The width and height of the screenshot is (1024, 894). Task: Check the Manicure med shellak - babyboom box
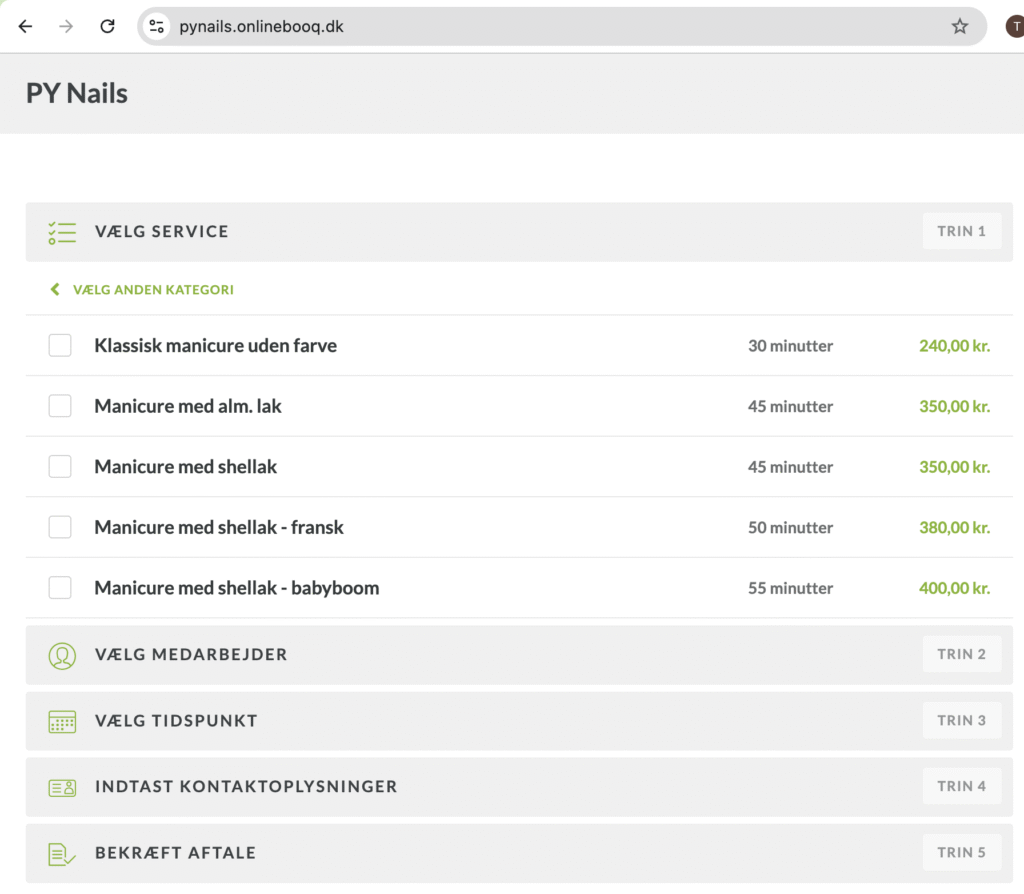(60, 588)
